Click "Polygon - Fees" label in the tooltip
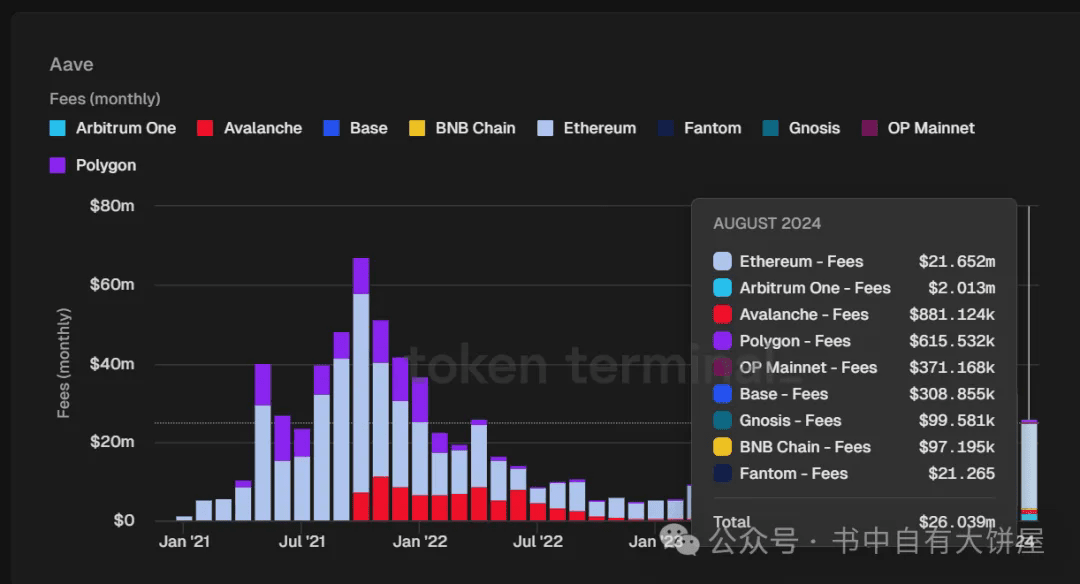The height and width of the screenshot is (584, 1080). coord(795,341)
